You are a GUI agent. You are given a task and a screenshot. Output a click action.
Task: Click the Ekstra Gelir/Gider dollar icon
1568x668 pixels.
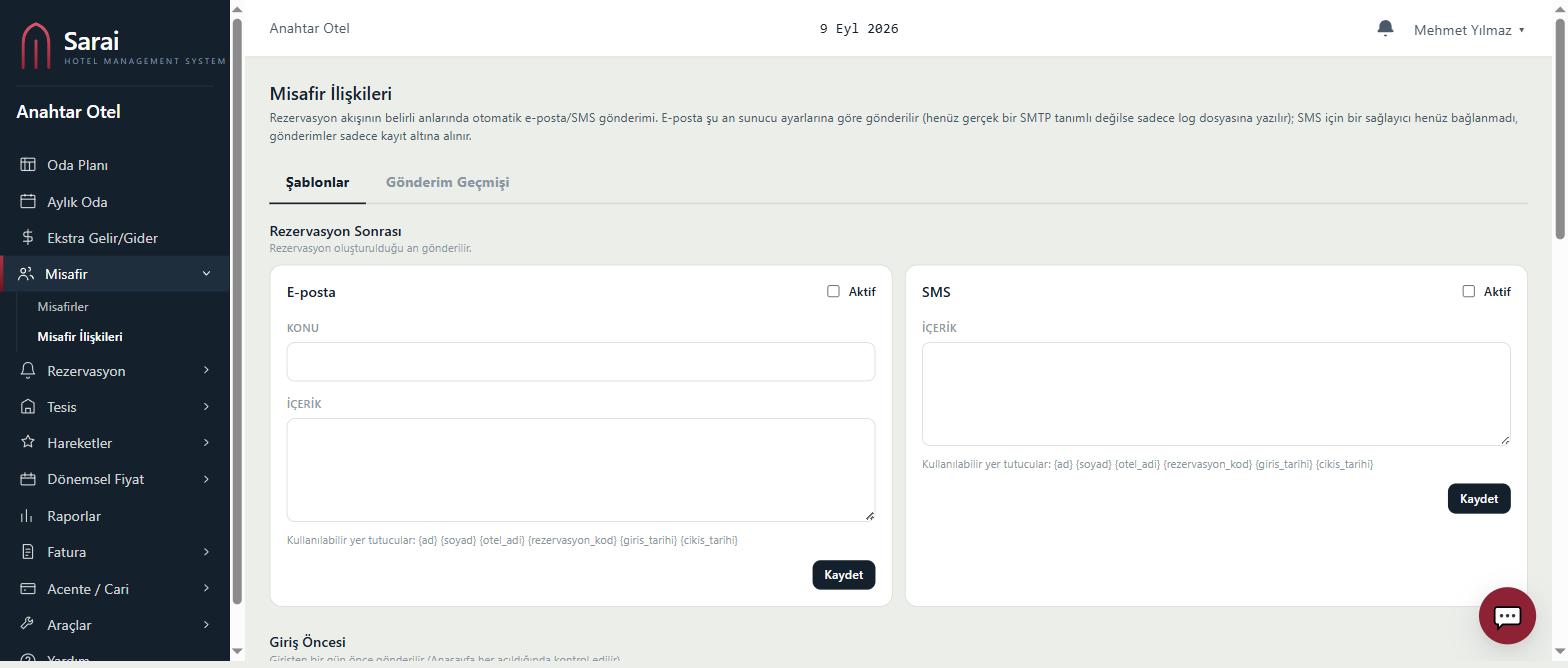coord(28,238)
